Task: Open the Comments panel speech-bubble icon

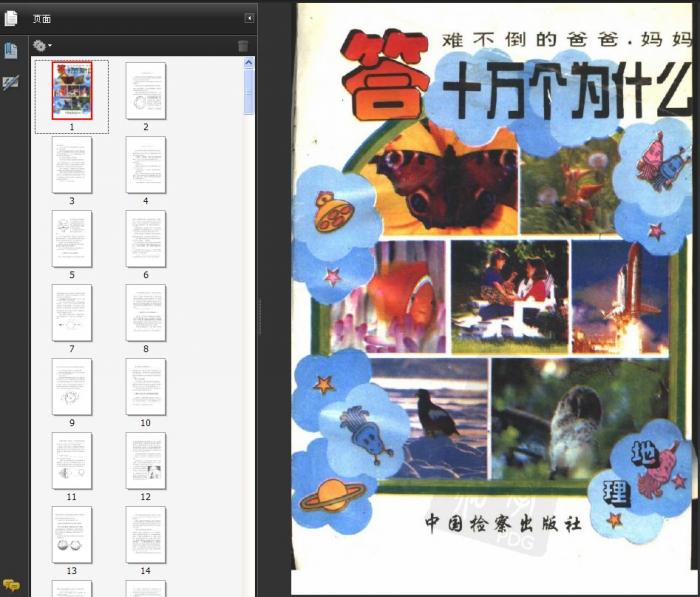Action: click(x=11, y=585)
